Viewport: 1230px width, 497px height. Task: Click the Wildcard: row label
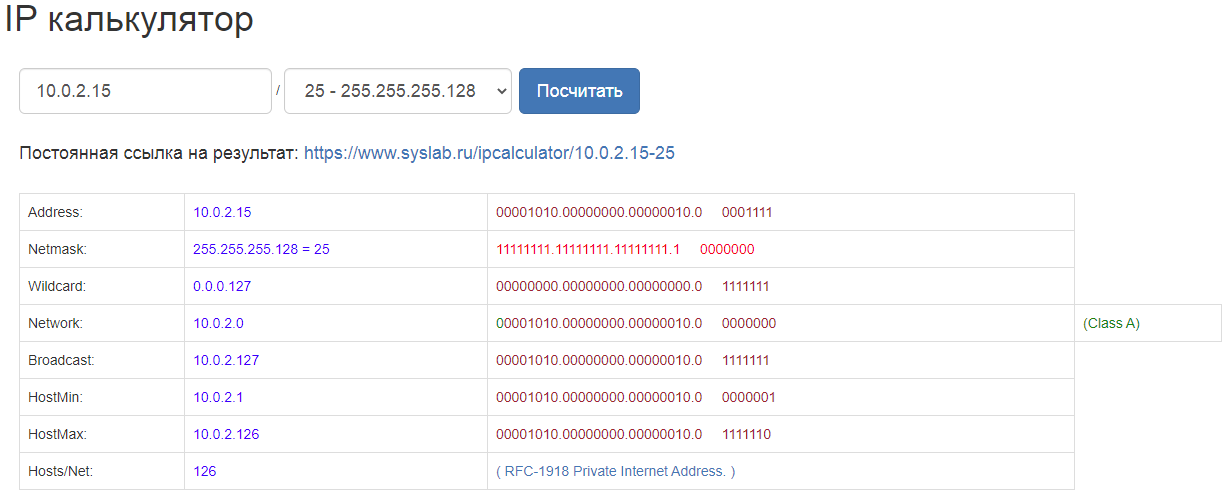57,286
